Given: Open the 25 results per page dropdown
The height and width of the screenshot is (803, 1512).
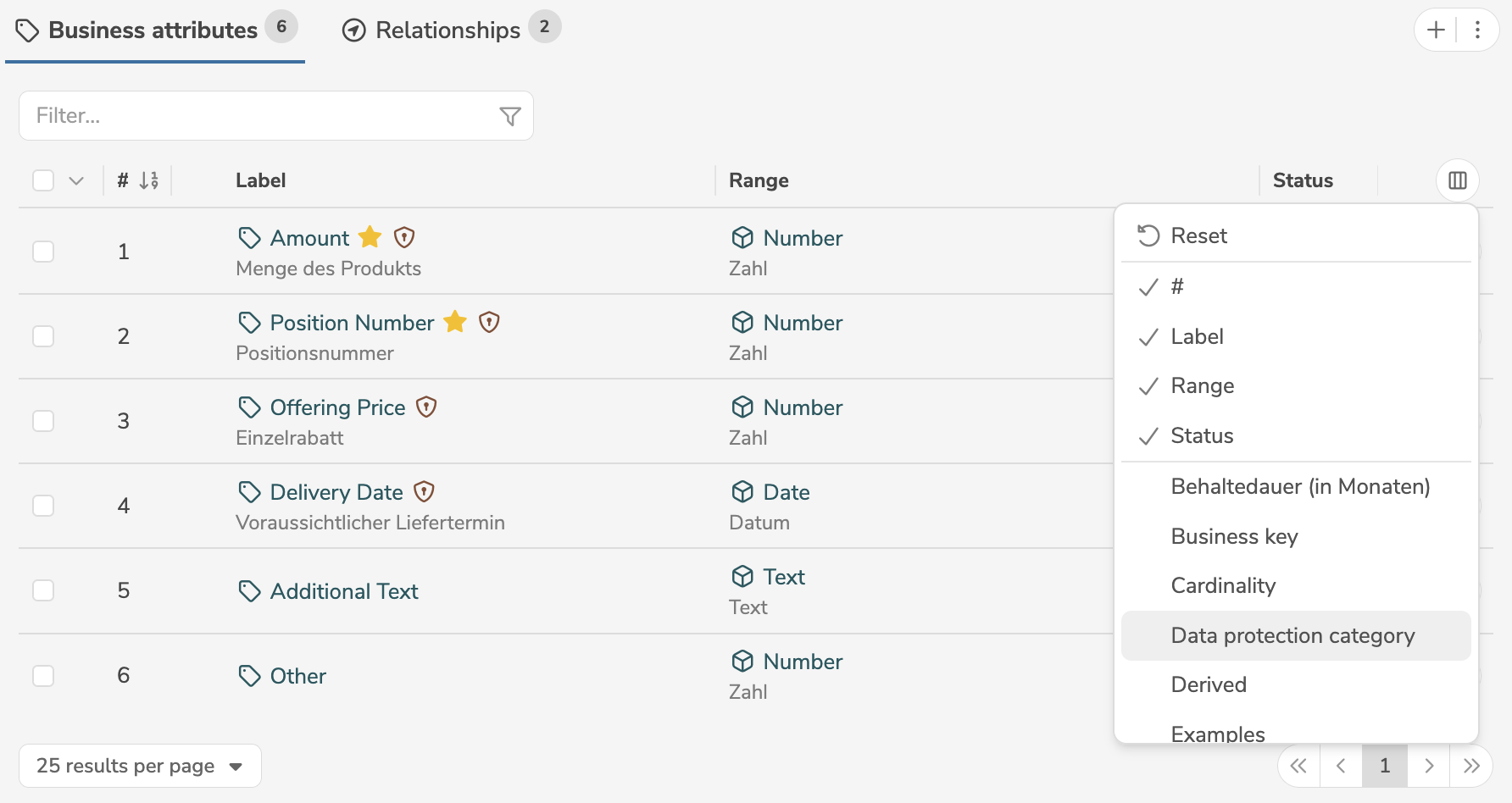Looking at the screenshot, I should 140,766.
